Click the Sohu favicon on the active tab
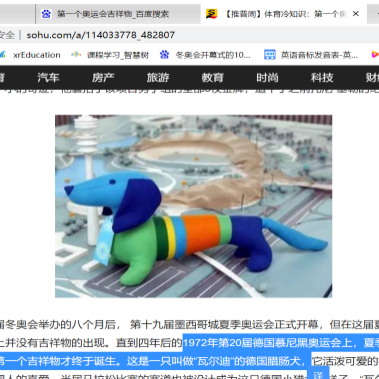379x379 pixels. coord(211,14)
